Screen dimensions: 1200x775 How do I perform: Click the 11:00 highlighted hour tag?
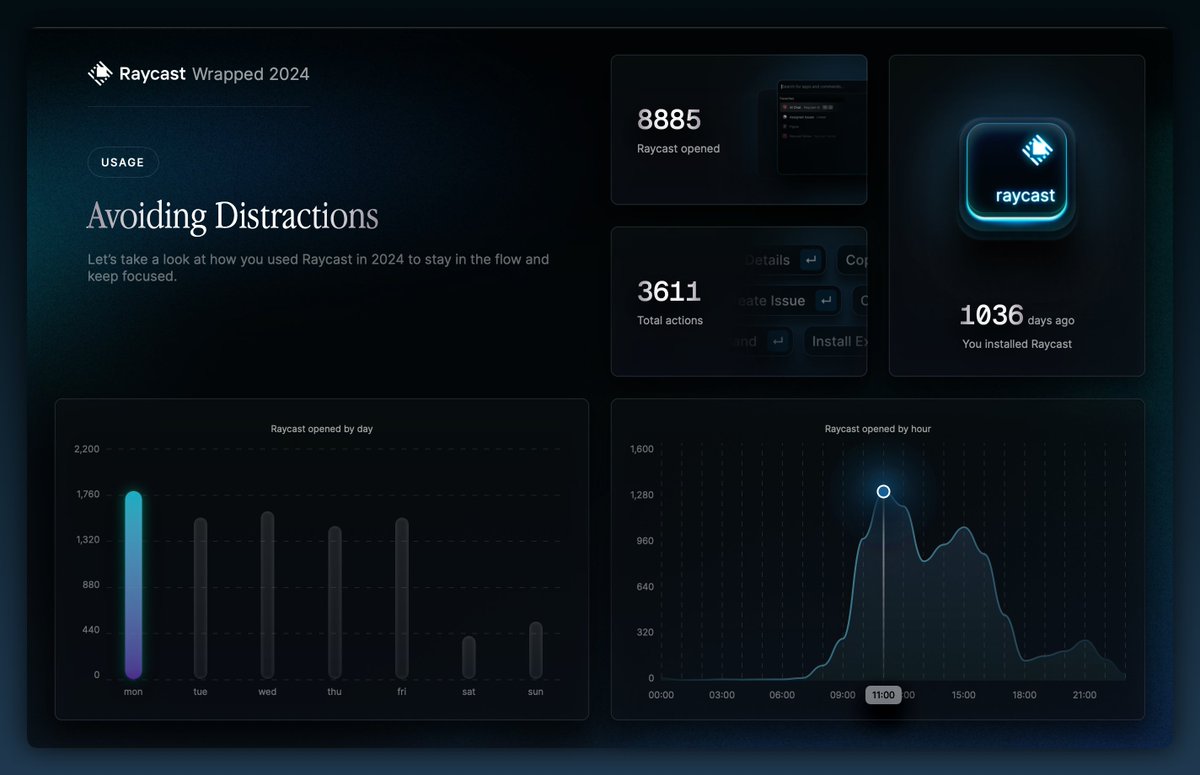click(883, 695)
